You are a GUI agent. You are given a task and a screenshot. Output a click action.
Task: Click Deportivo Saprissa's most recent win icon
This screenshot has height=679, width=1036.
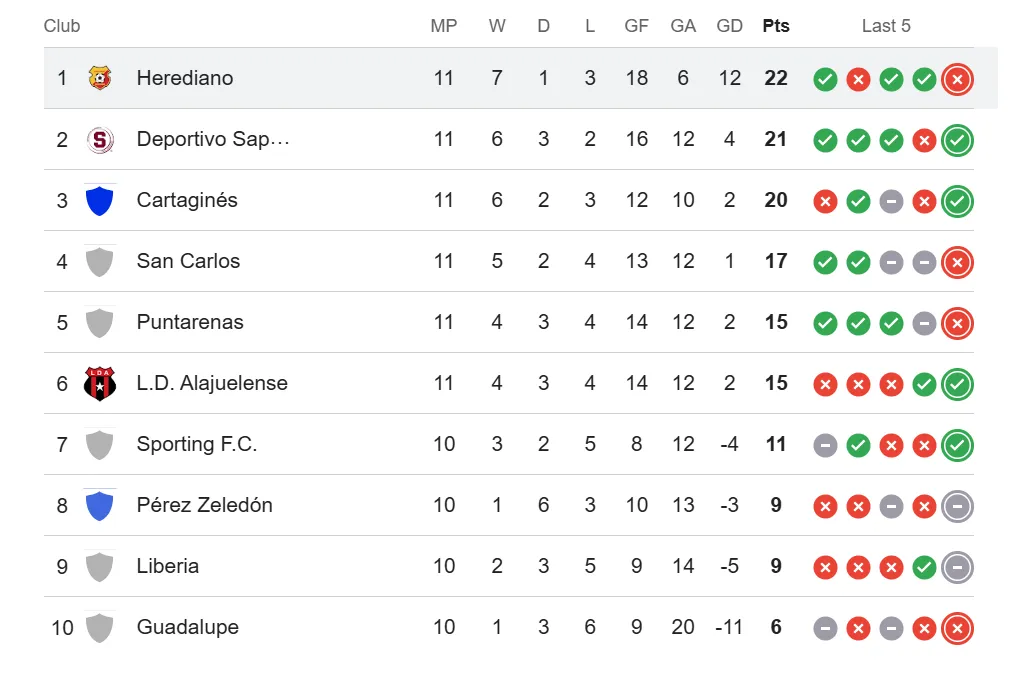click(x=957, y=140)
